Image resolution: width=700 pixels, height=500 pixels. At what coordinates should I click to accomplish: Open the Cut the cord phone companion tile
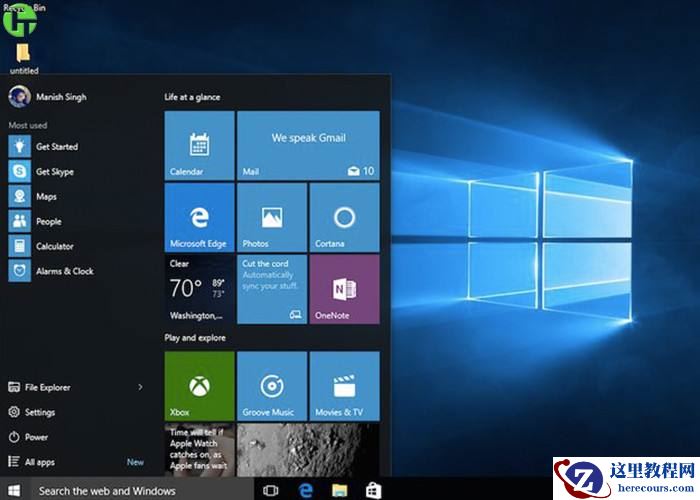point(272,289)
